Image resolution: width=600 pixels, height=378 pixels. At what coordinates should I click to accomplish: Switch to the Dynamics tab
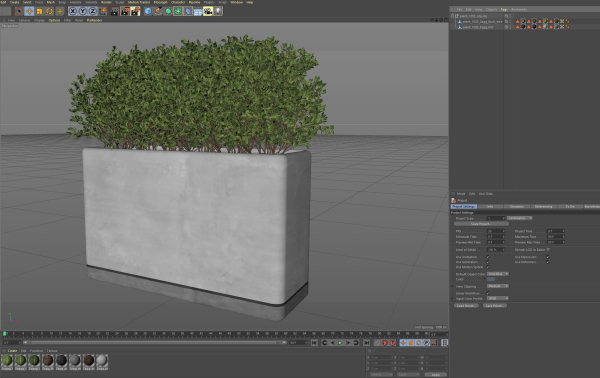point(517,207)
